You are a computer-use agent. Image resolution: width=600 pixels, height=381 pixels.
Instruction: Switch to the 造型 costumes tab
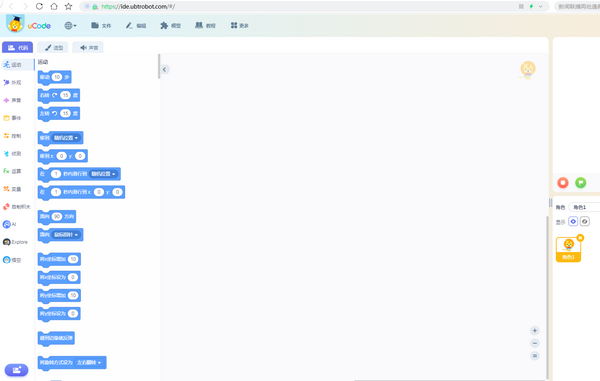click(54, 47)
